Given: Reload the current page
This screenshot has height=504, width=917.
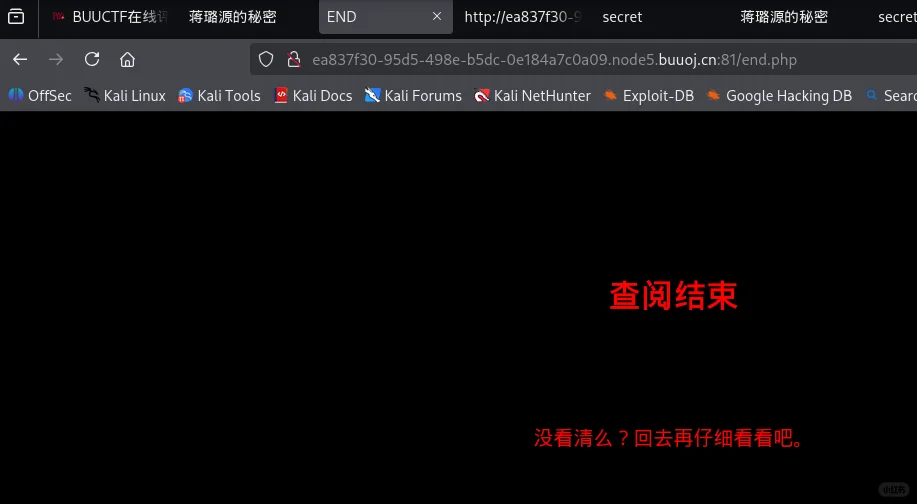Looking at the screenshot, I should click(92, 59).
